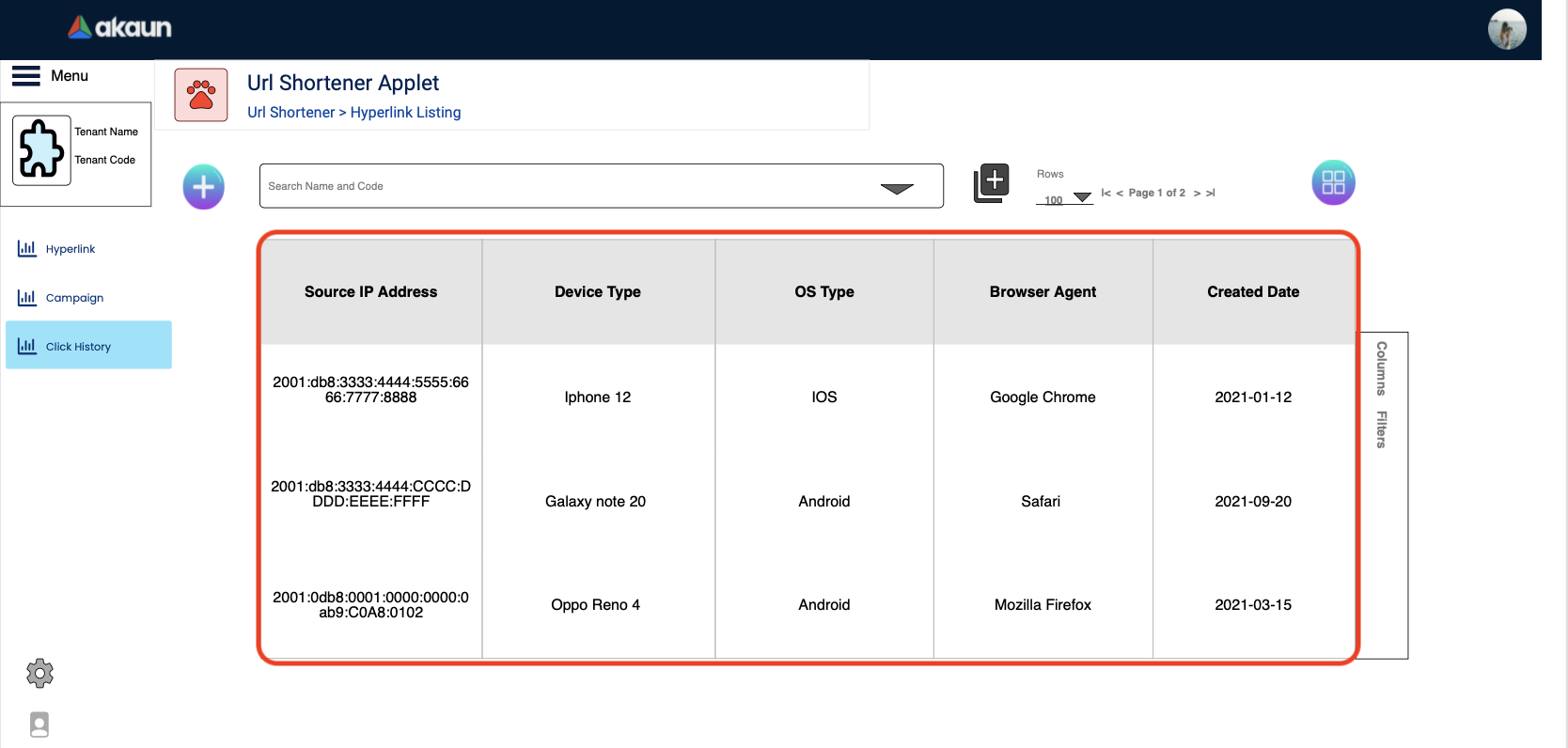Click the akaun logo

[x=119, y=28]
